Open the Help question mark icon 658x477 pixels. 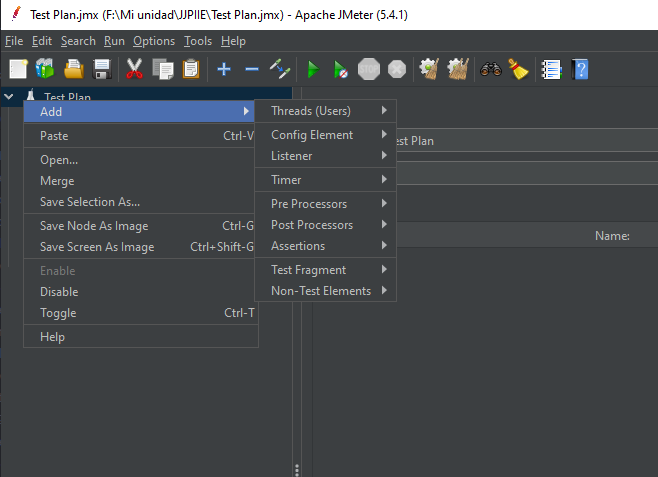[x=580, y=69]
